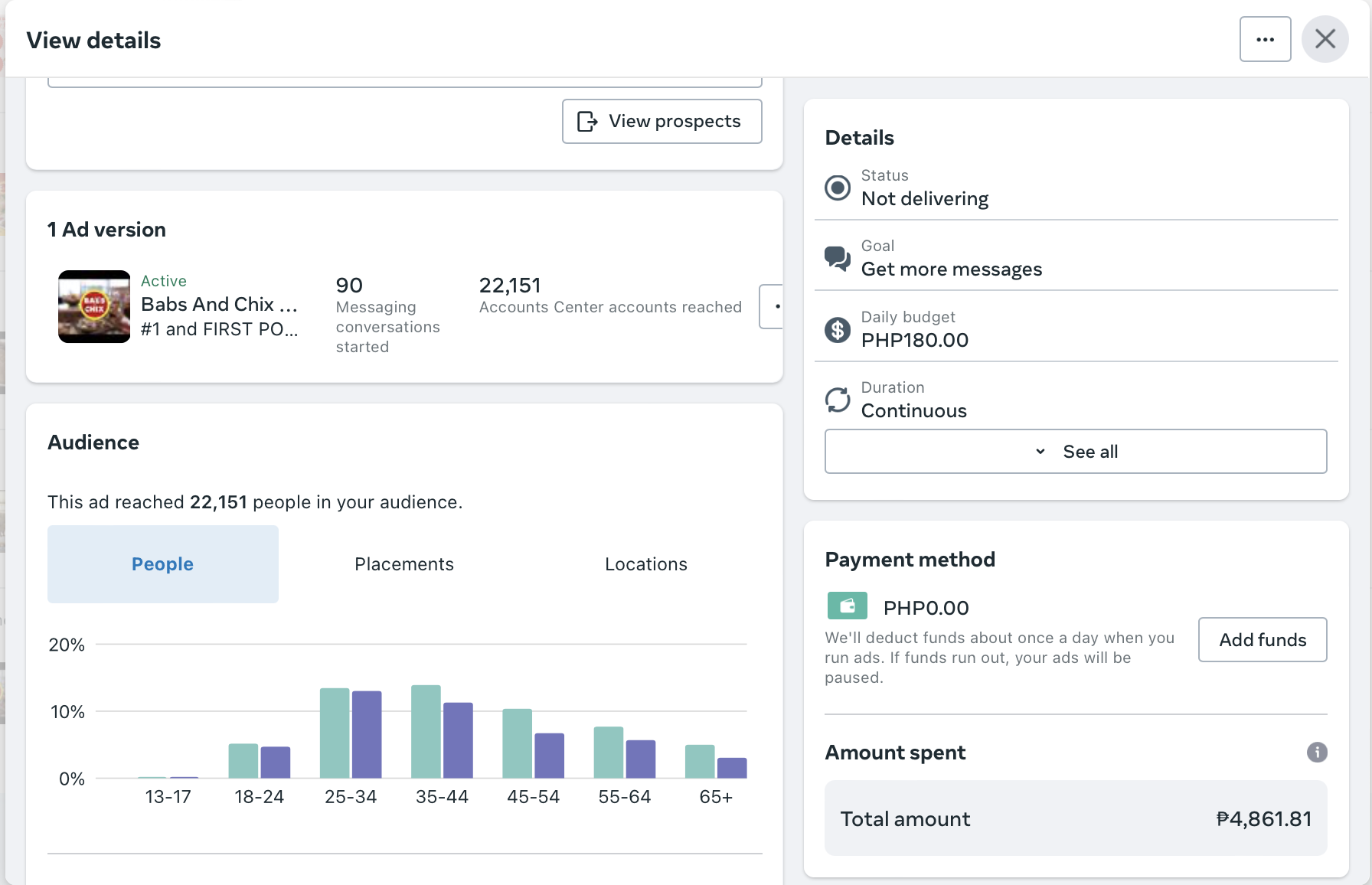Click the Status radio indicator icon
The width and height of the screenshot is (1372, 885).
coord(838,188)
